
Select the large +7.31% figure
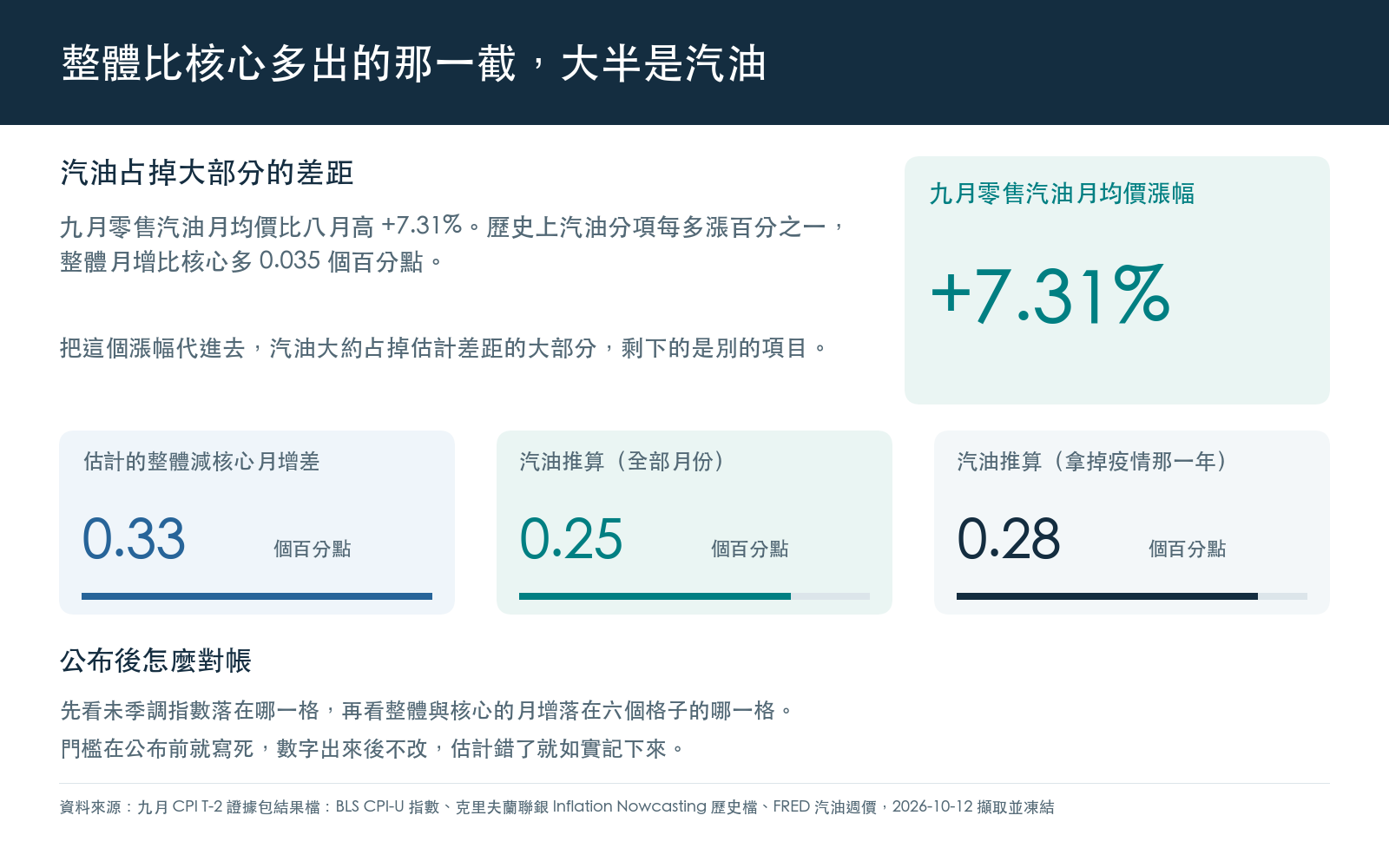[x=1050, y=295]
